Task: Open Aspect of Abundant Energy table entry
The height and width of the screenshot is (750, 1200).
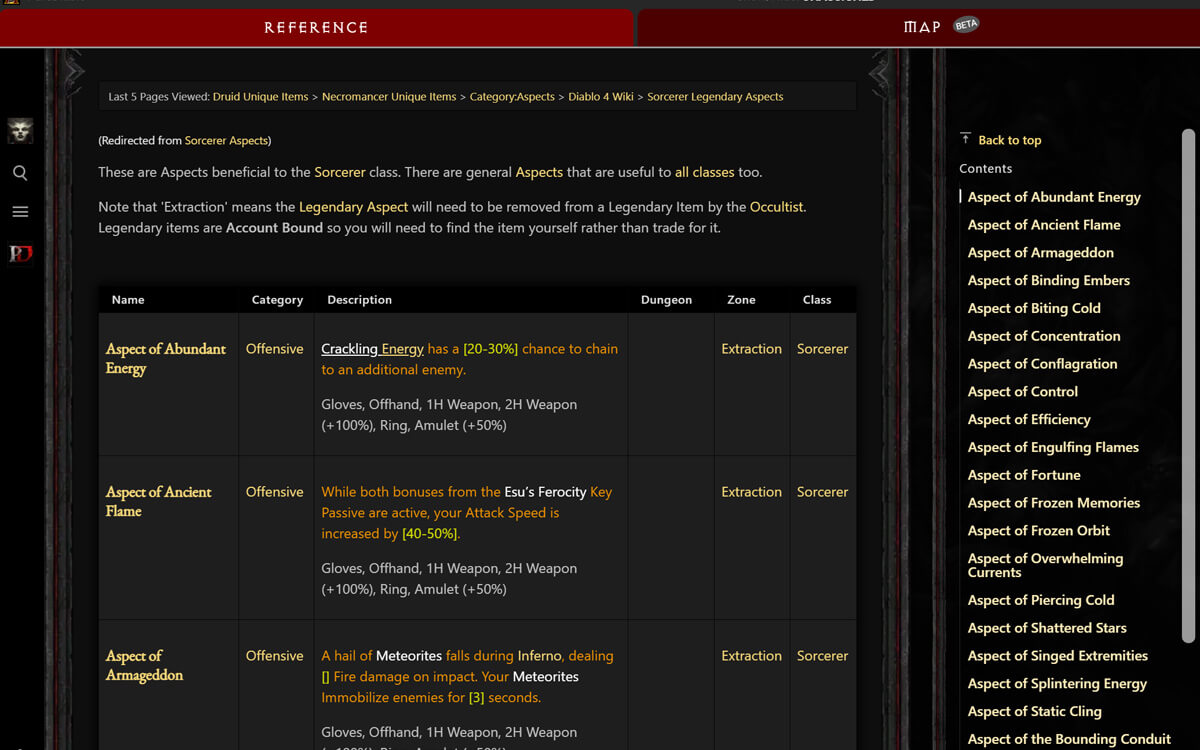Action: tap(166, 358)
